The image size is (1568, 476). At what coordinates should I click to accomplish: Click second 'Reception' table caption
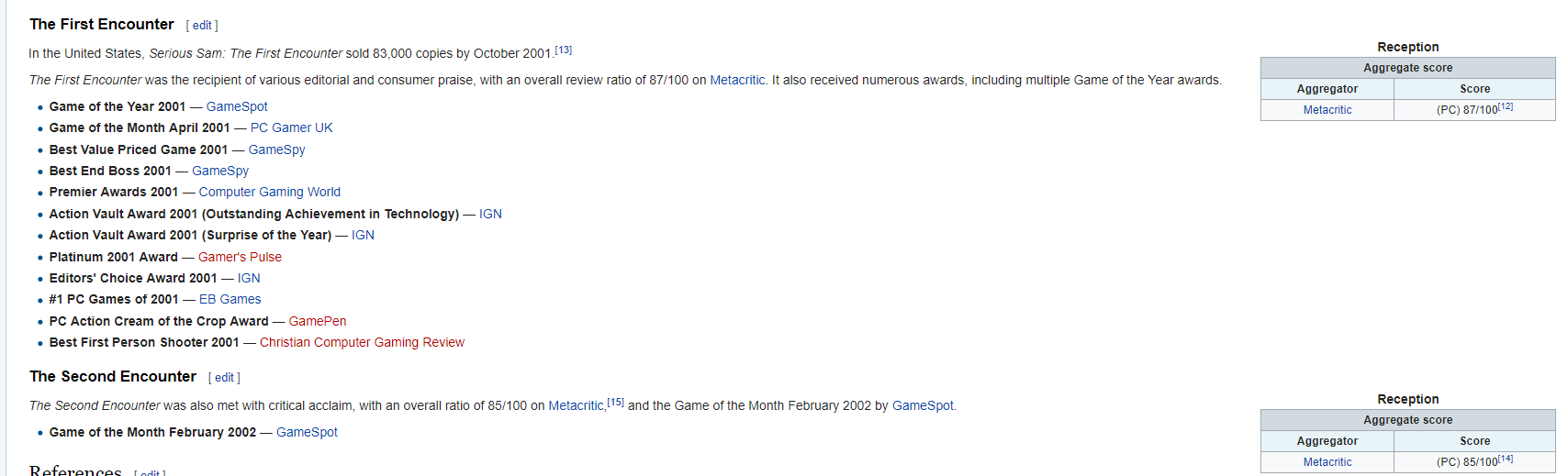[1408, 399]
